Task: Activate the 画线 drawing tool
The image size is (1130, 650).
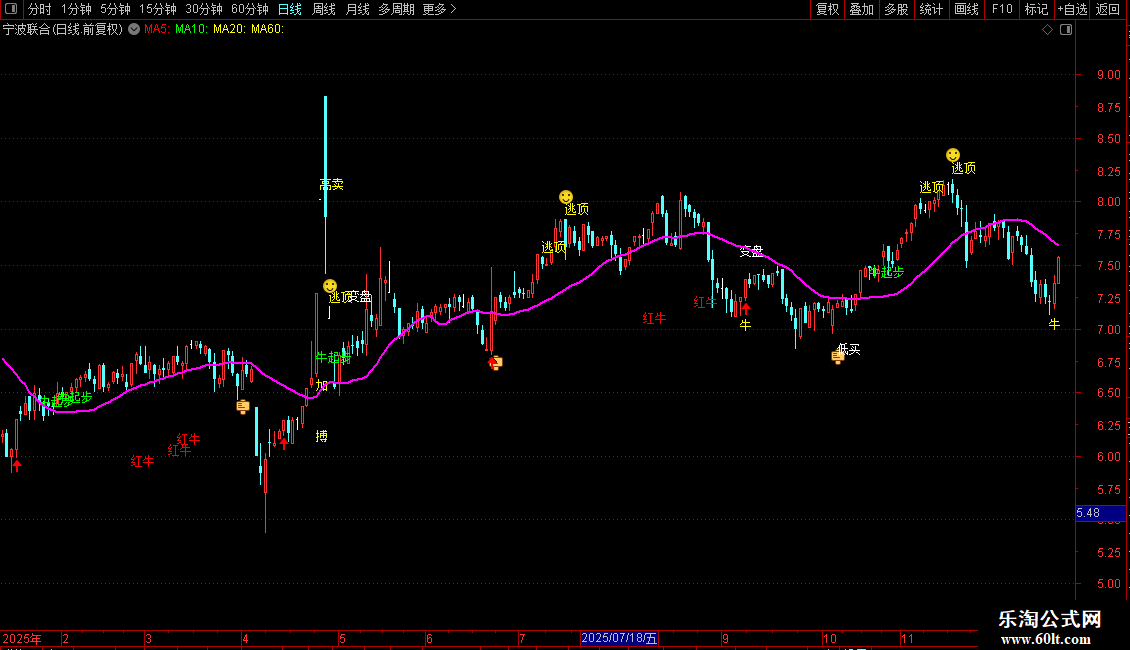Action: (x=966, y=9)
